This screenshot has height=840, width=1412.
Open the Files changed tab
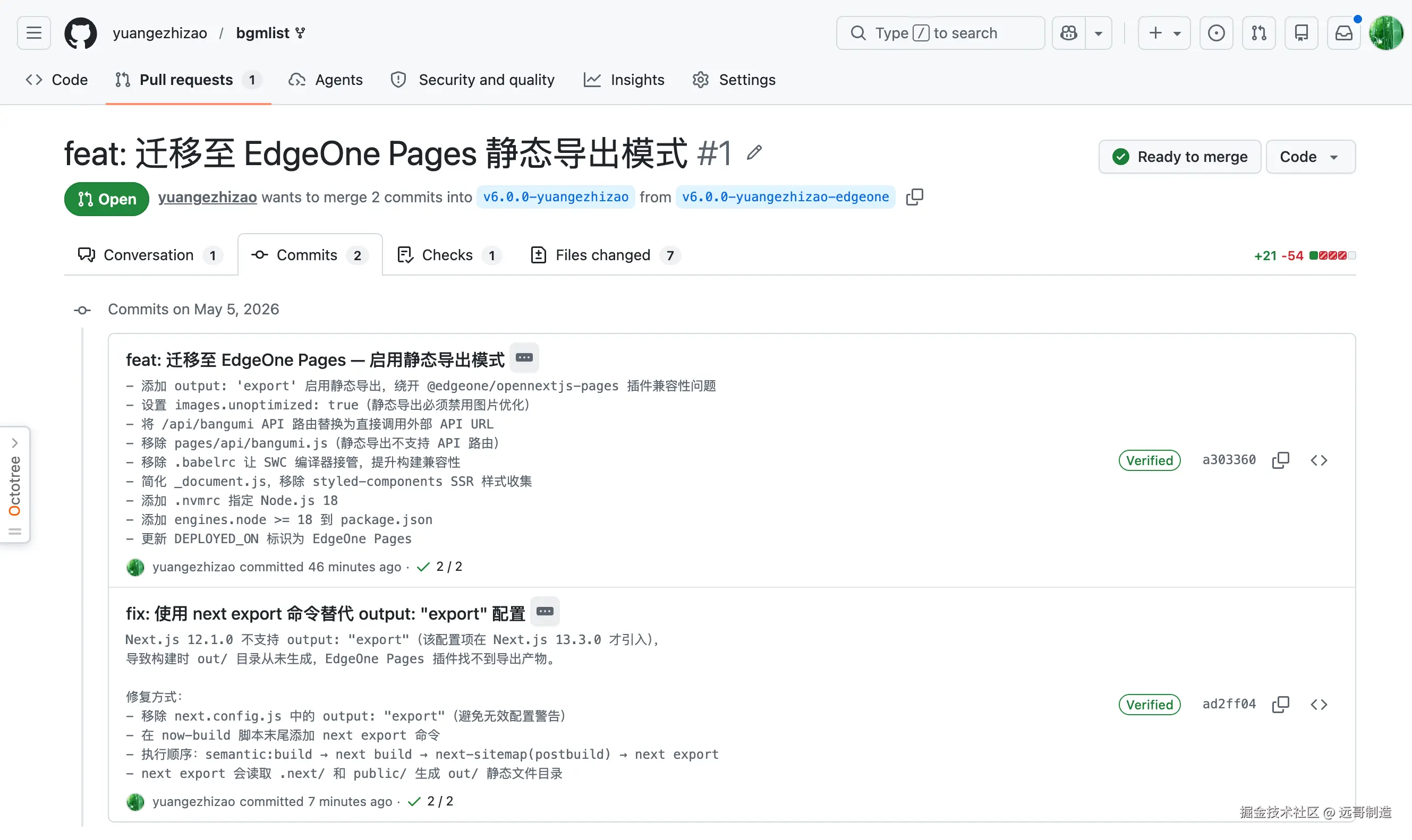(605, 255)
